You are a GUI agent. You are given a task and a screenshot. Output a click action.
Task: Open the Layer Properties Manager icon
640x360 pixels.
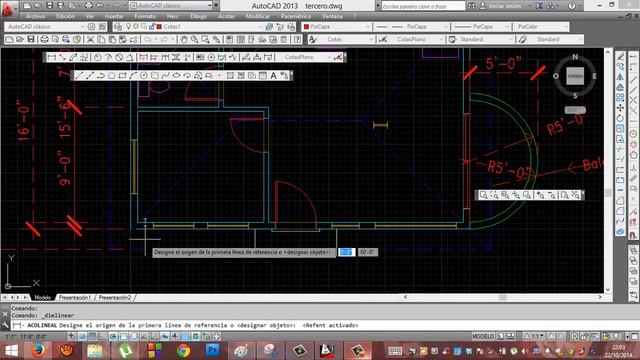(x=118, y=27)
